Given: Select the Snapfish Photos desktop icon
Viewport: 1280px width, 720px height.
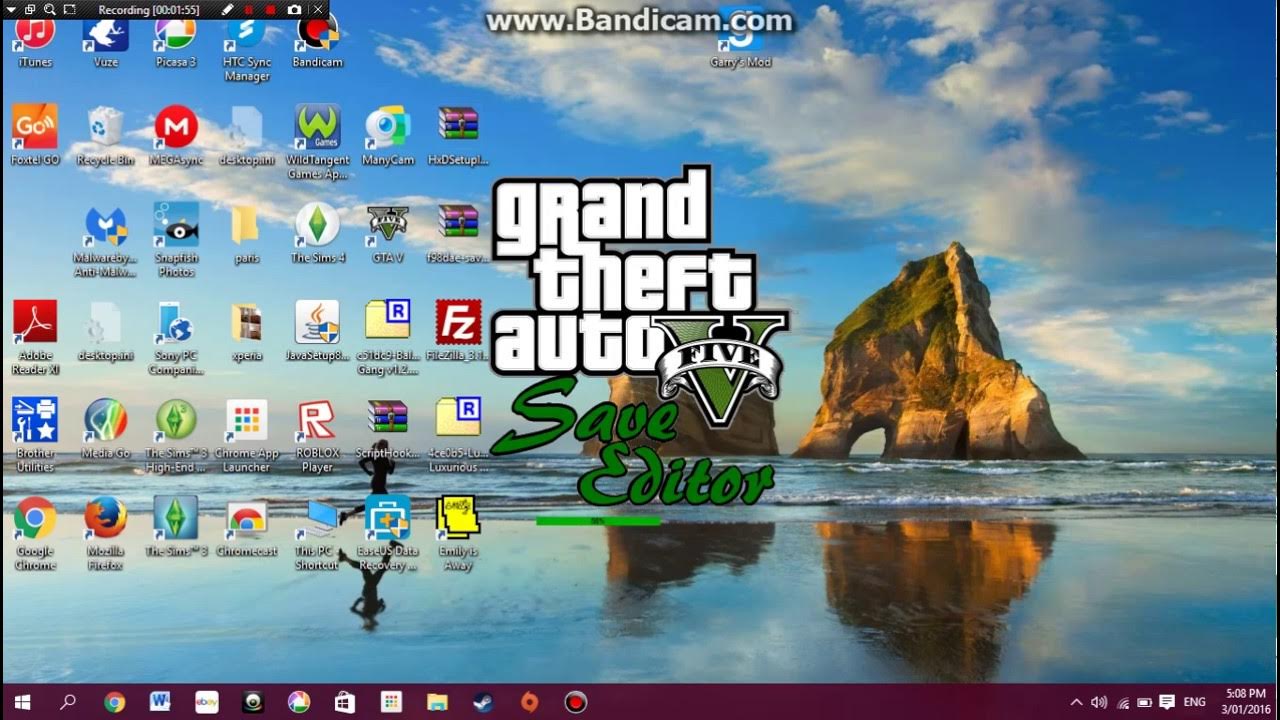Looking at the screenshot, I should tap(176, 240).
